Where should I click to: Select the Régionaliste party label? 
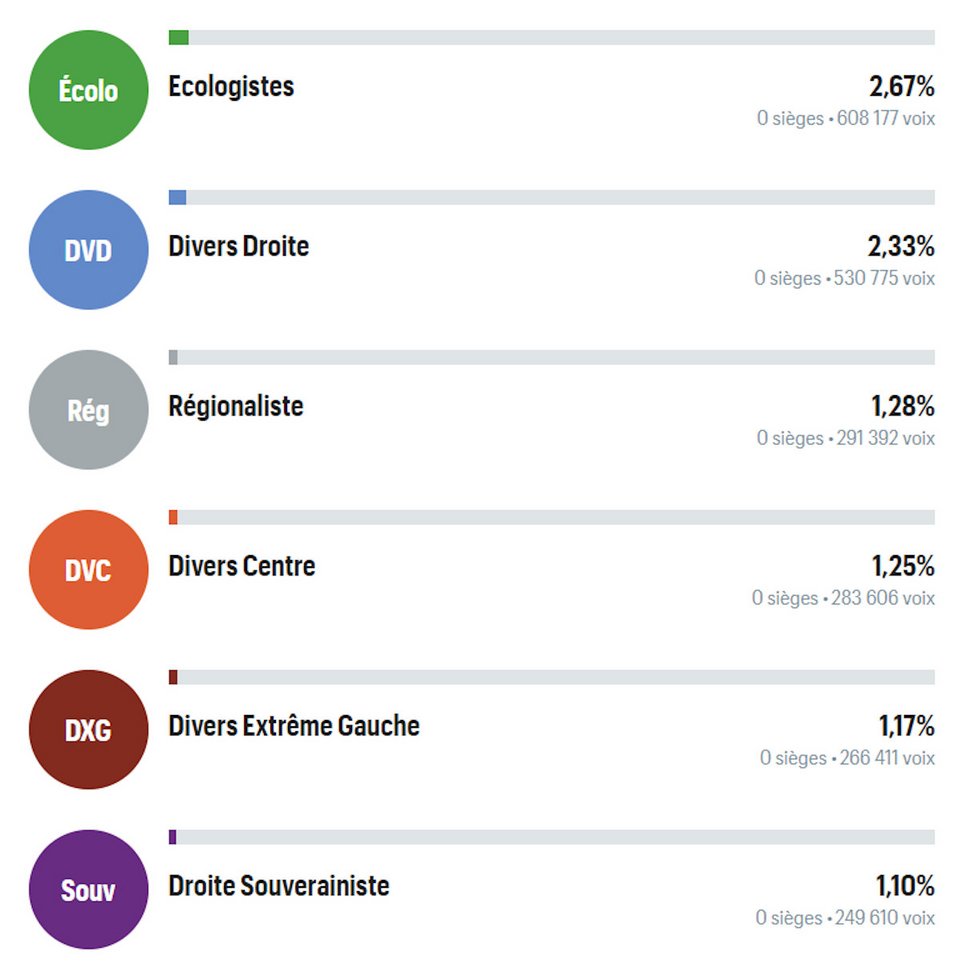click(236, 406)
